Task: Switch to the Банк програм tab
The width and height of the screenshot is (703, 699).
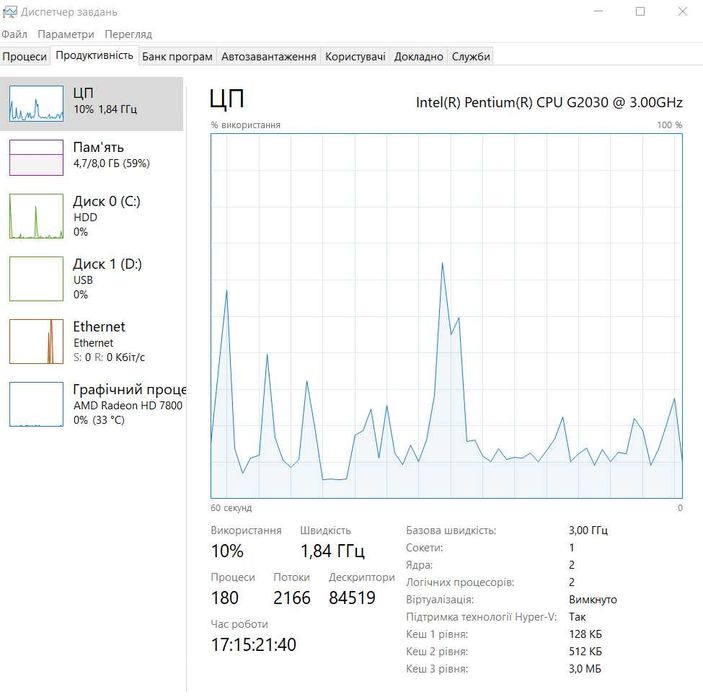Action: point(177,57)
